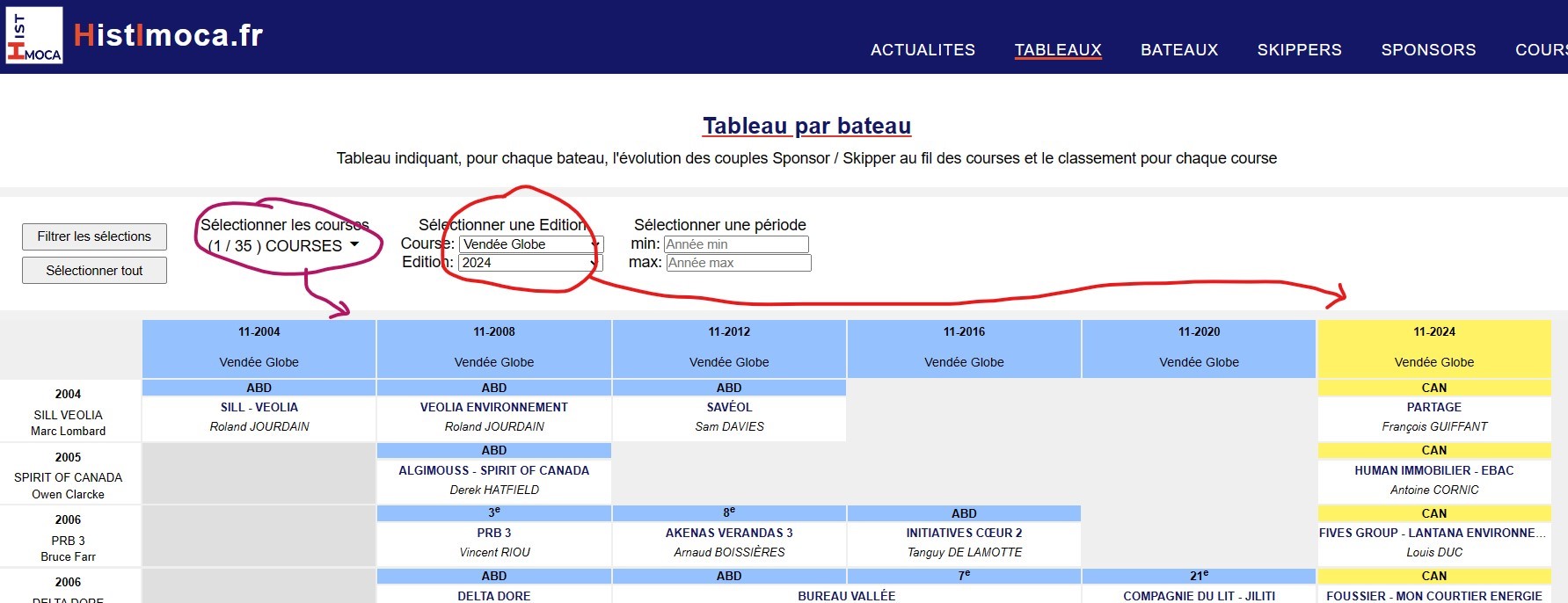Open the SILL - VEOLIA sponsor link

[x=259, y=407]
